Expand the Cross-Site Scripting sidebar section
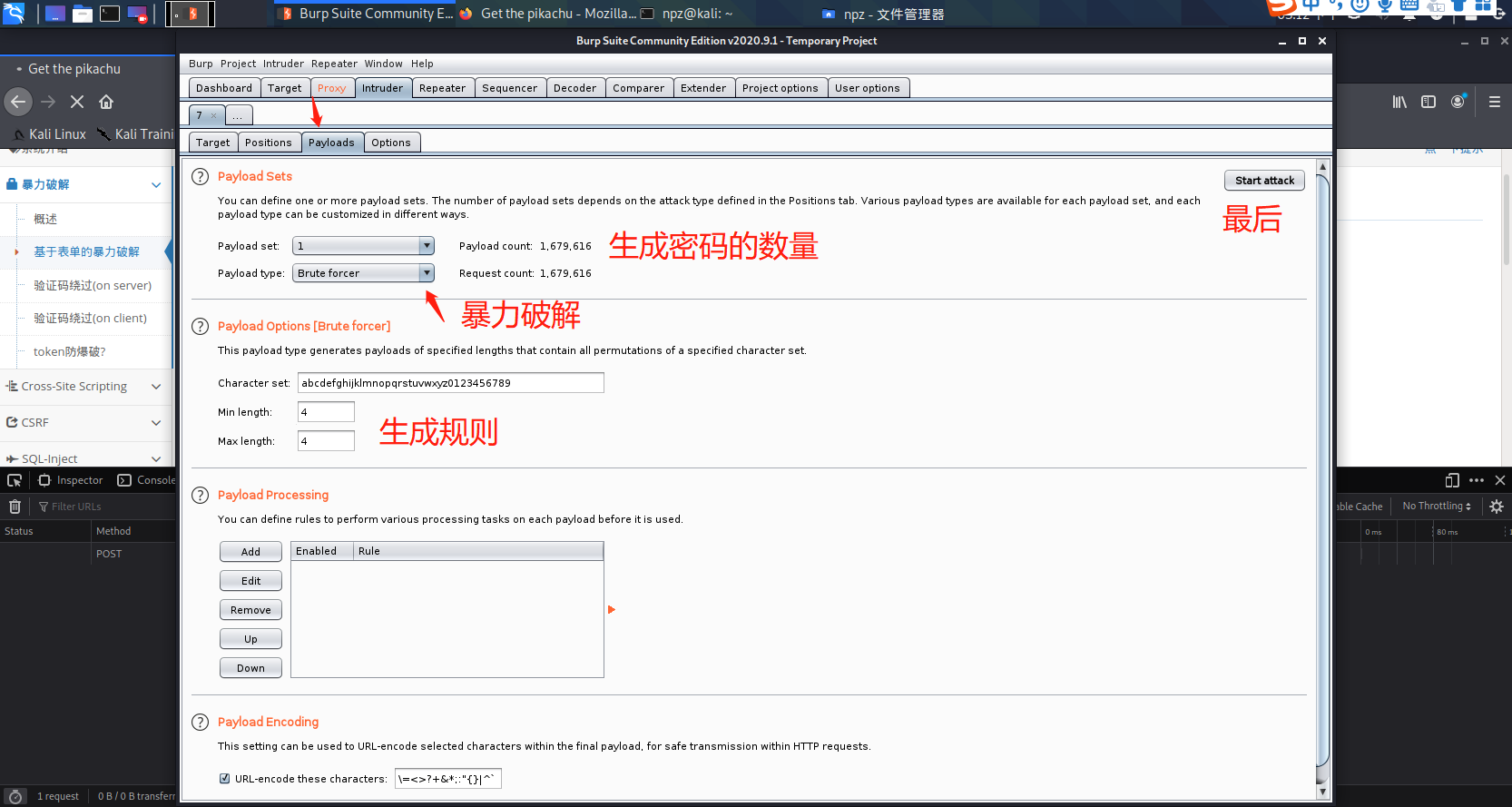 coord(156,387)
